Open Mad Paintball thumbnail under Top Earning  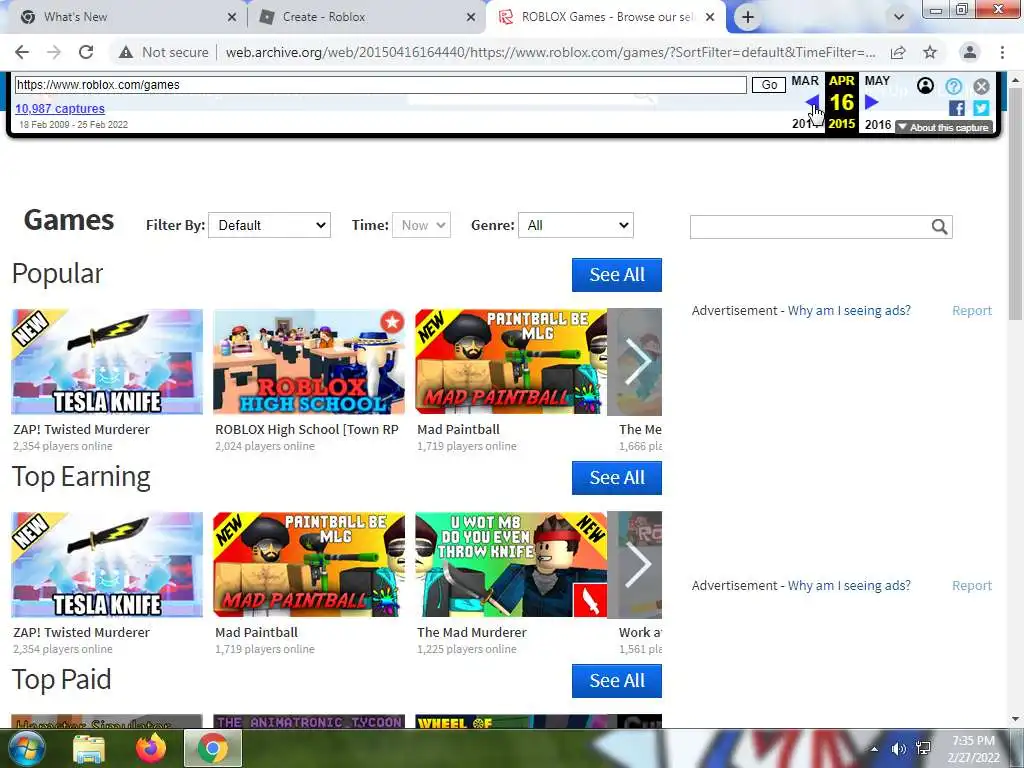(309, 565)
